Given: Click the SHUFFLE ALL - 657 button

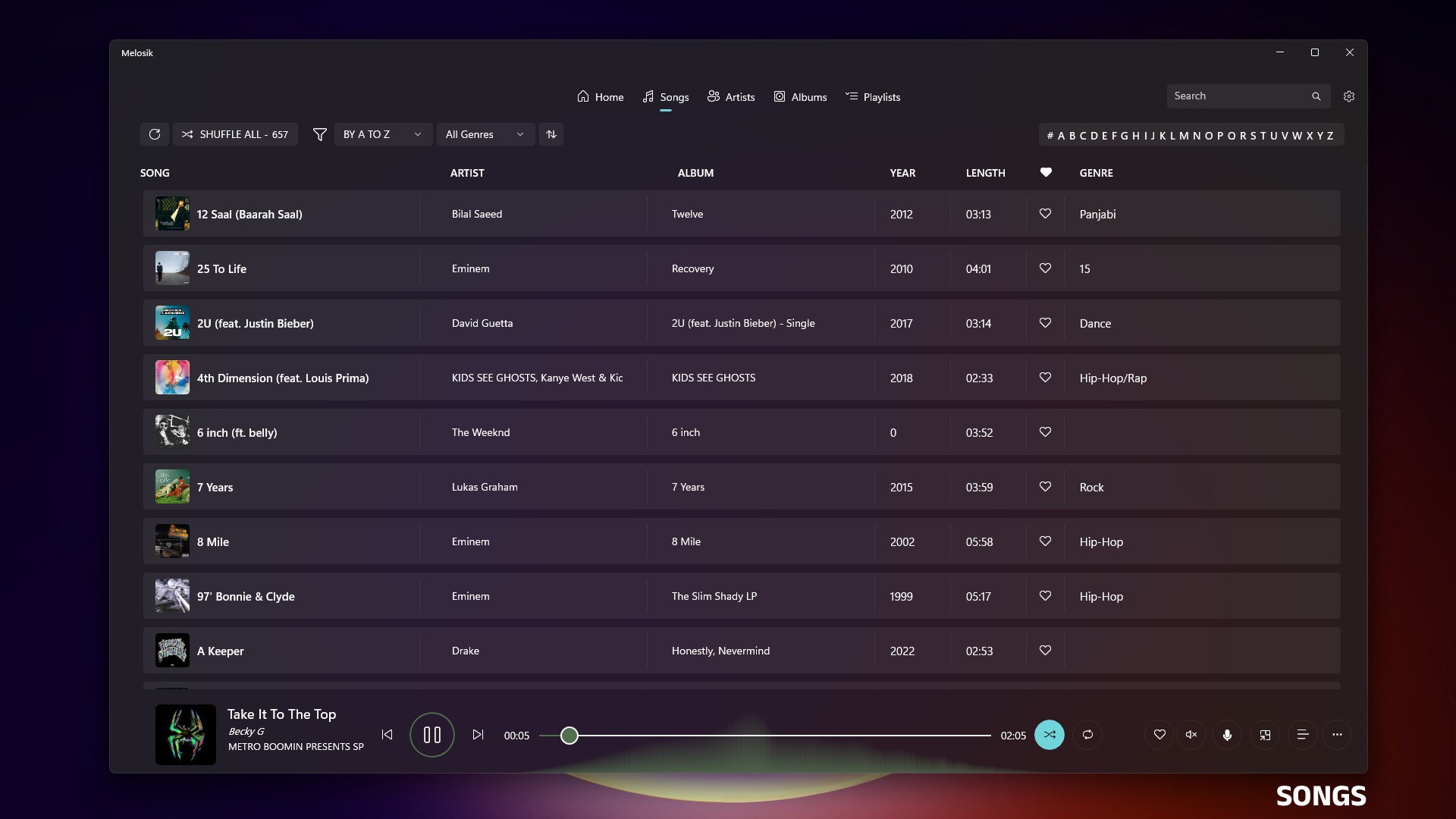Looking at the screenshot, I should [235, 134].
